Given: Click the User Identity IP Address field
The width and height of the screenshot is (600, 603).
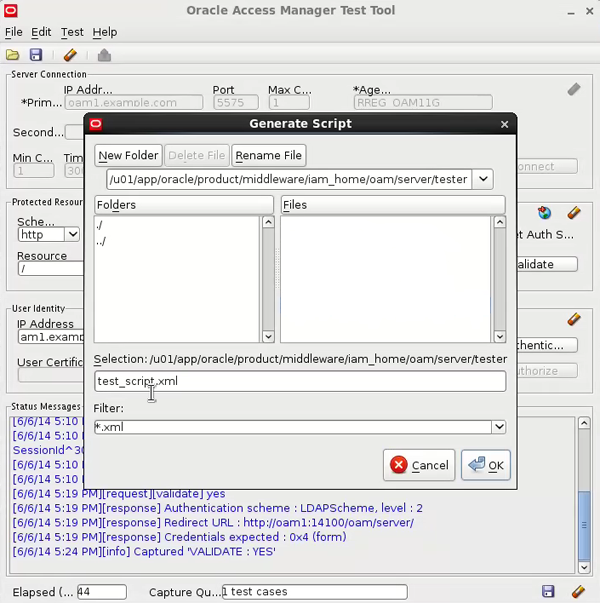Looking at the screenshot, I should click(51, 337).
